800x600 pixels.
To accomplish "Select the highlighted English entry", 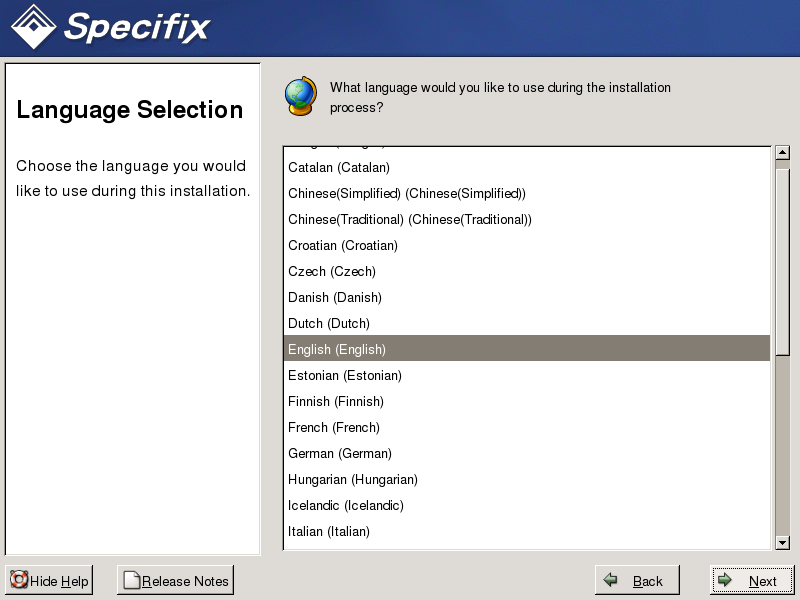I will (x=337, y=350).
